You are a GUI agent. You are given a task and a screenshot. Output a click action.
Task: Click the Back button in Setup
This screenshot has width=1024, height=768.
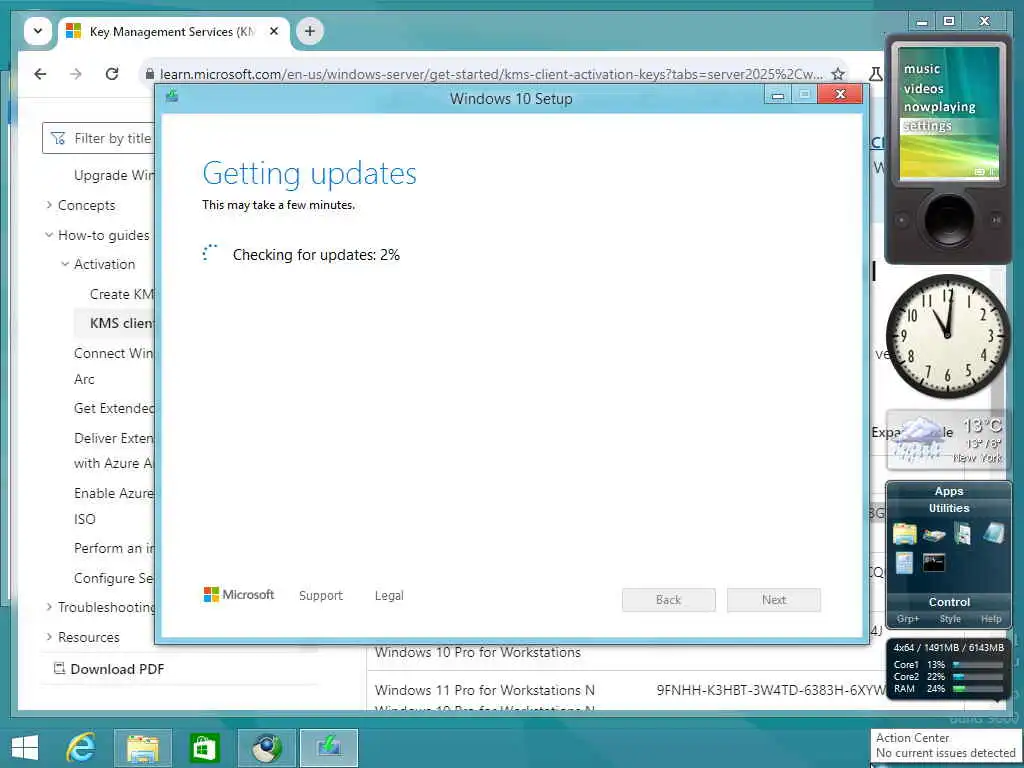(x=669, y=600)
